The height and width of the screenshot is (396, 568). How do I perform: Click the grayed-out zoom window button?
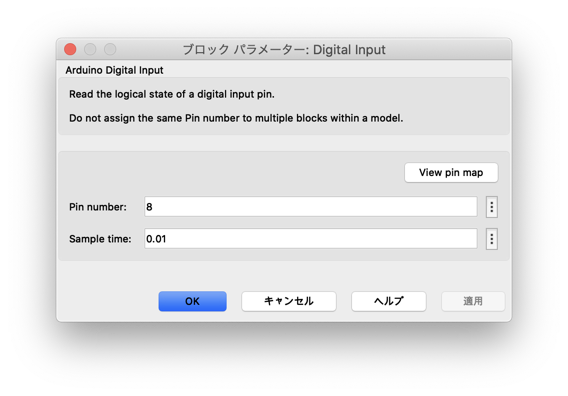[110, 49]
